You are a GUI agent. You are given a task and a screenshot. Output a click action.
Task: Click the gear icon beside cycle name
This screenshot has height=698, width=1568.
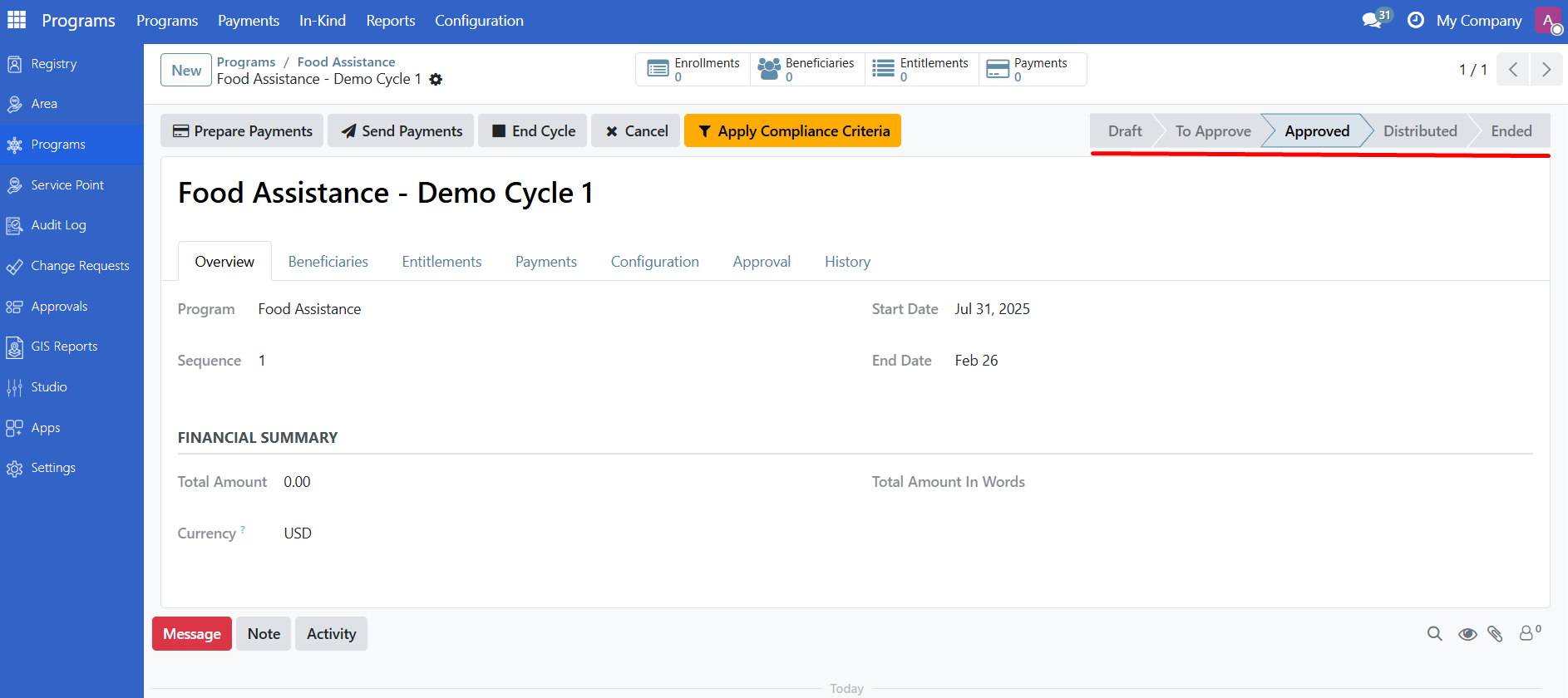point(436,80)
